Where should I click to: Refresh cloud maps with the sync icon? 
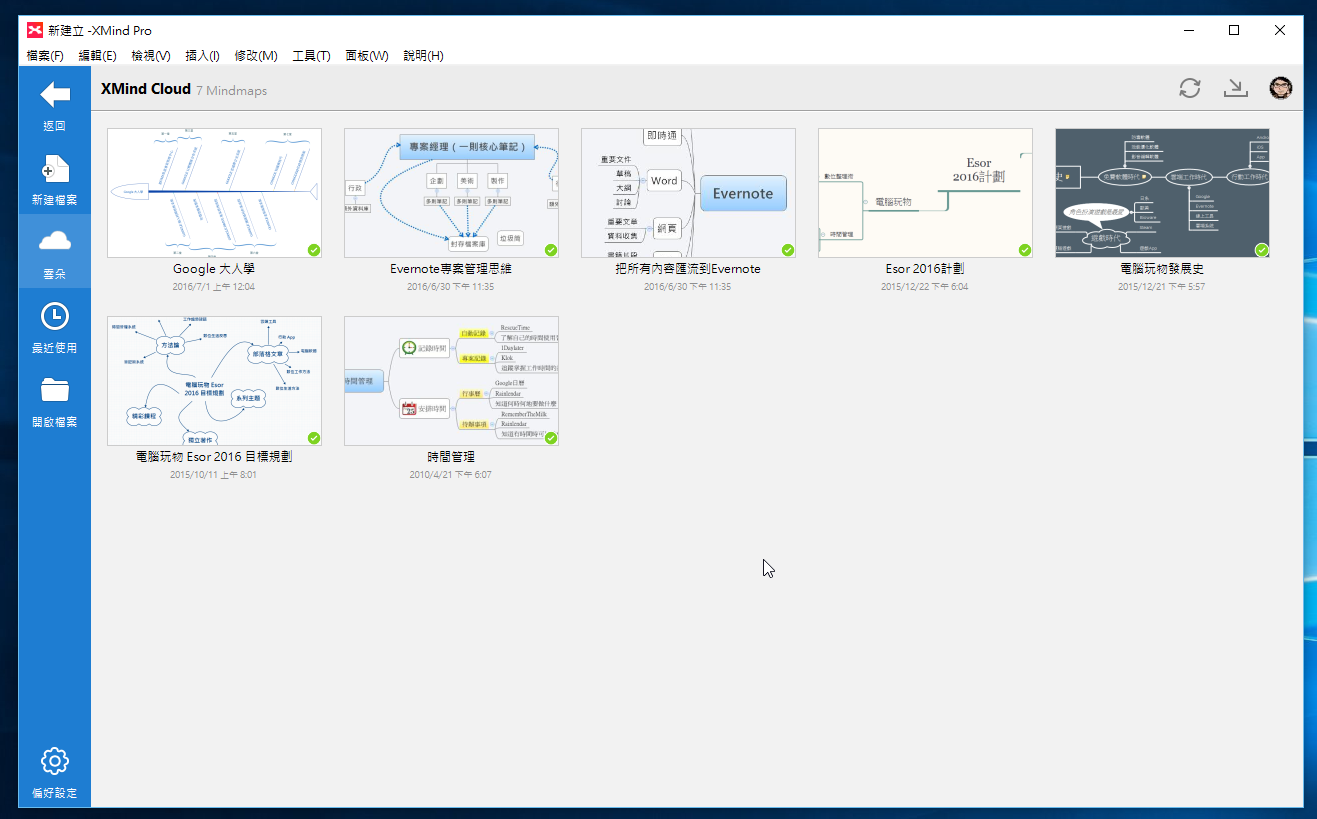click(1189, 88)
